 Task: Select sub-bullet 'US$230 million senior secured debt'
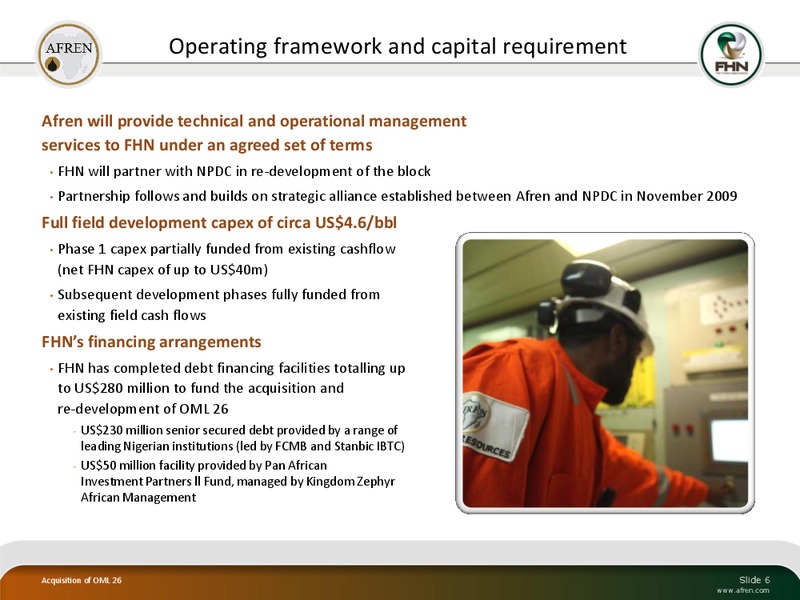click(x=239, y=431)
